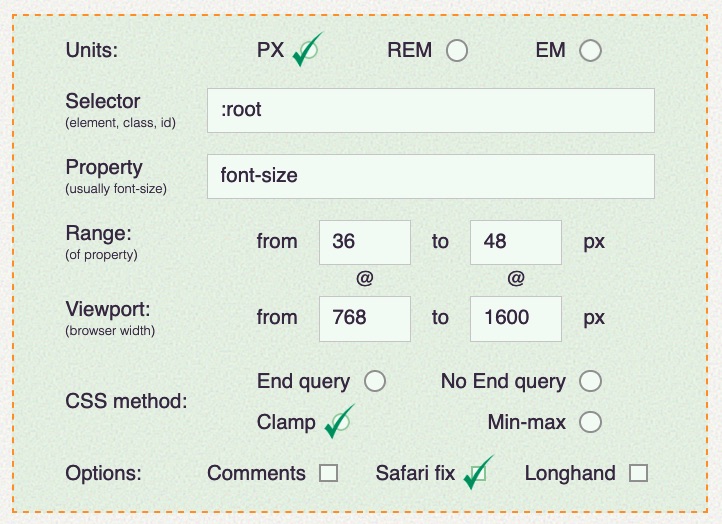Pick the Min-max CSS method
Screen dimensions: 722x524
click(590, 422)
